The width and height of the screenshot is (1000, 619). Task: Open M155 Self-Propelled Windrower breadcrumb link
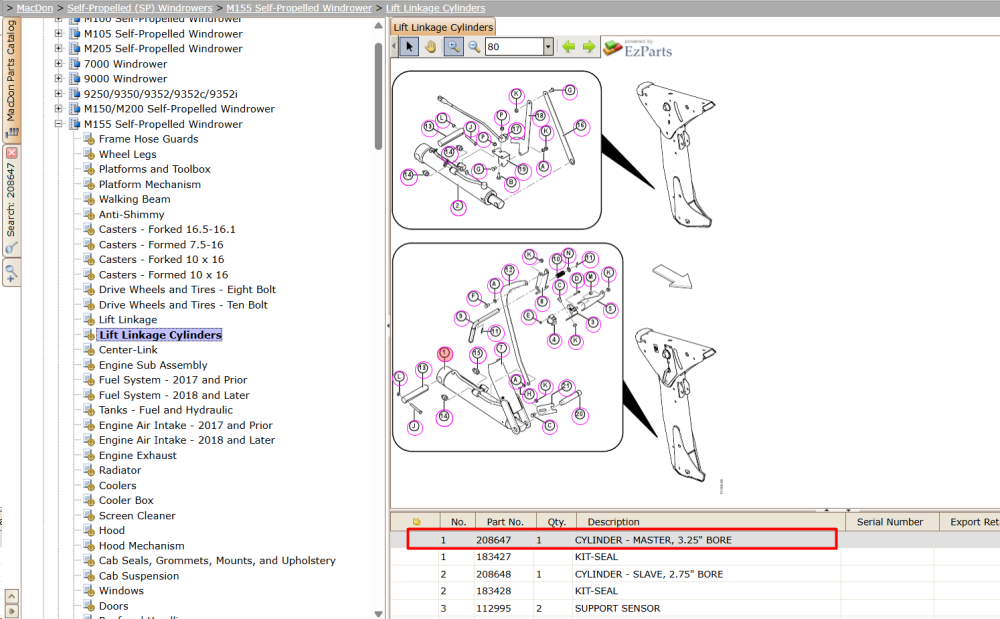point(298,8)
